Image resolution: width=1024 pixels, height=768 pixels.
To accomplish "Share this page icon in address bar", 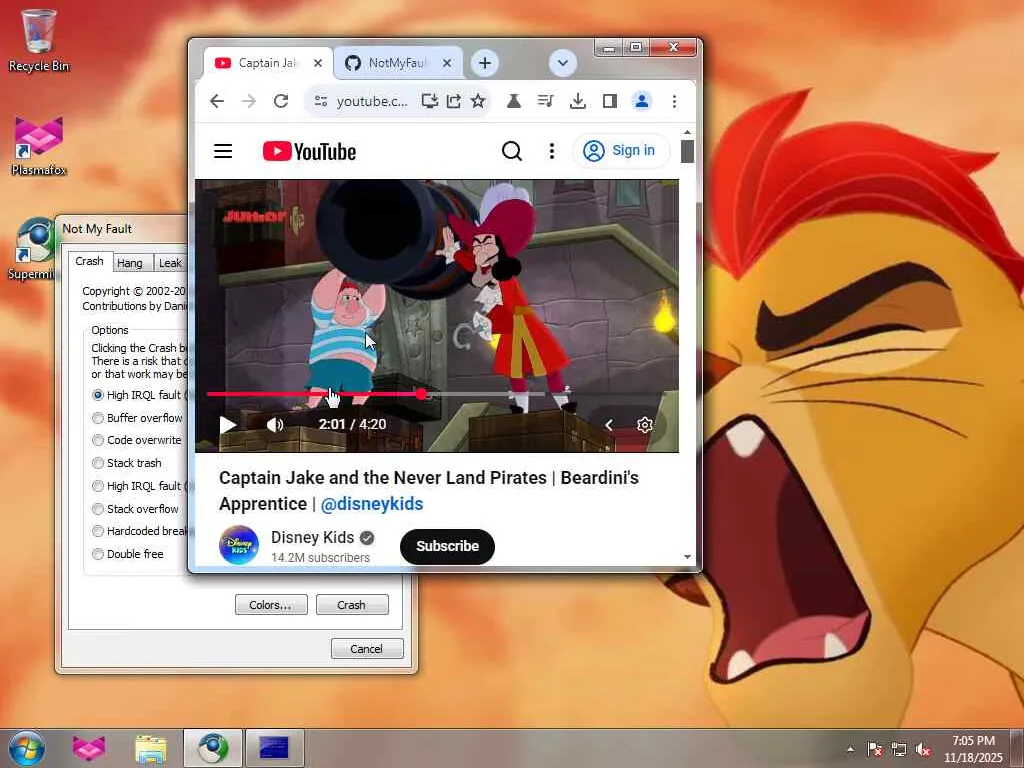I will [x=454, y=101].
